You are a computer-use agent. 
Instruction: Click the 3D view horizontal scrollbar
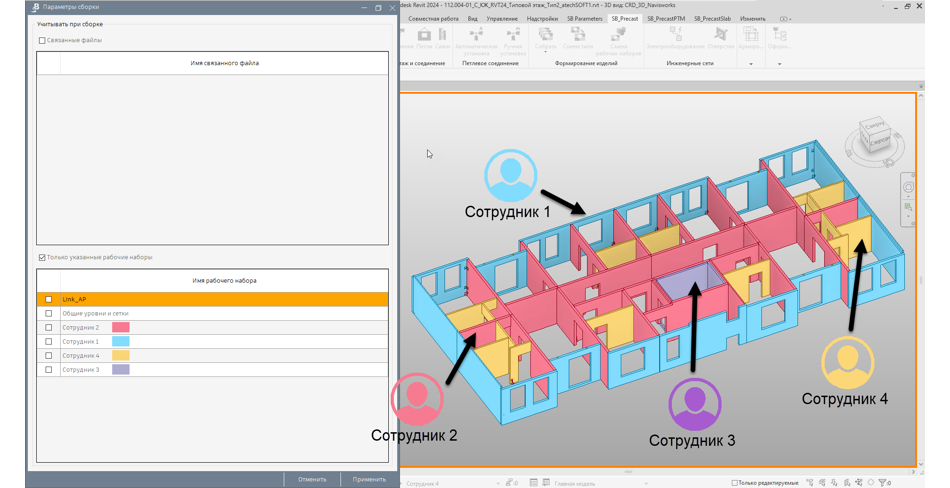click(628, 471)
